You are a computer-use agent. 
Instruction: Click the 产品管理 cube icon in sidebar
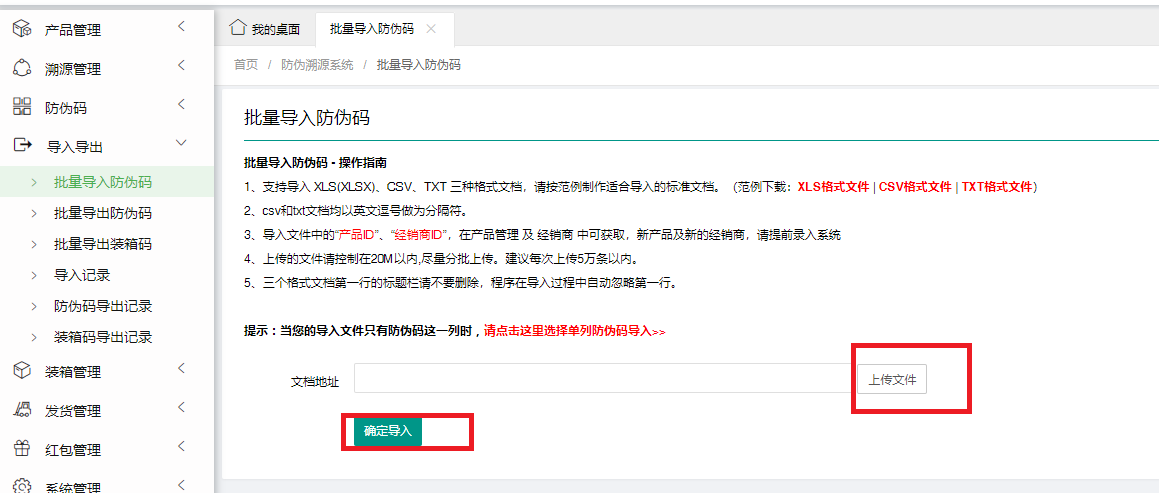[22, 29]
